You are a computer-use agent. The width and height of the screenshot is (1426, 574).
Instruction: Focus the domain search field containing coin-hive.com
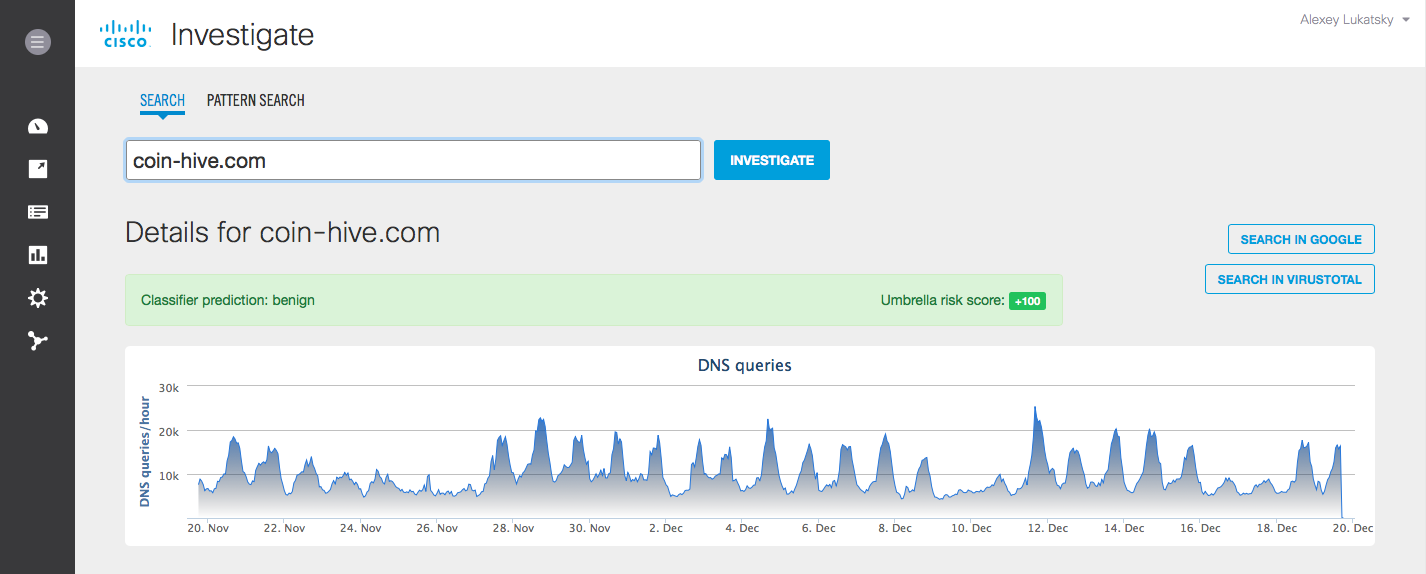[x=413, y=160]
